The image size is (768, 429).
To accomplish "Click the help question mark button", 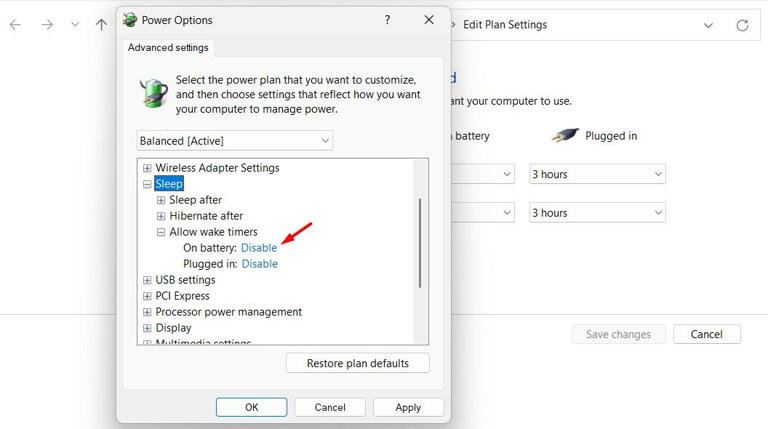I will pyautogui.click(x=387, y=20).
